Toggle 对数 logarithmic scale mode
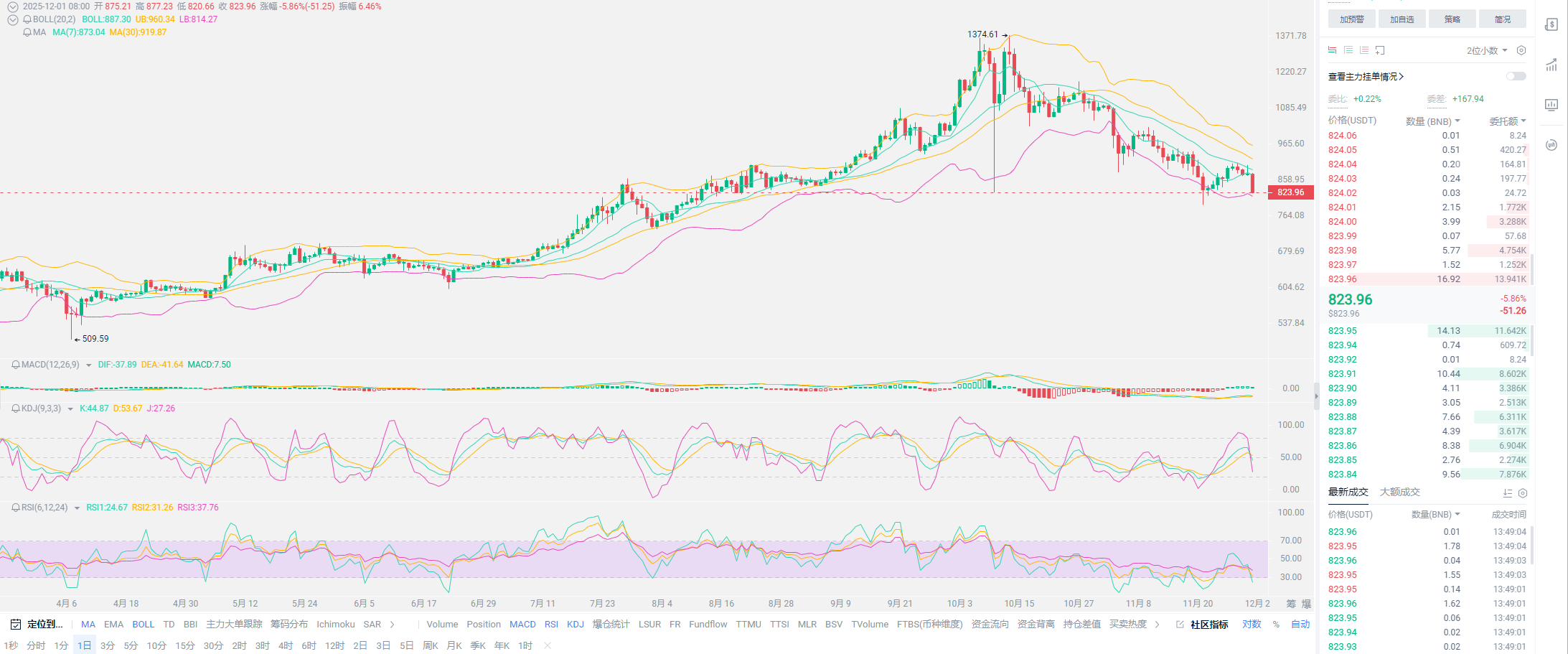Viewport: 1568px width, 654px height. pyautogui.click(x=1252, y=625)
